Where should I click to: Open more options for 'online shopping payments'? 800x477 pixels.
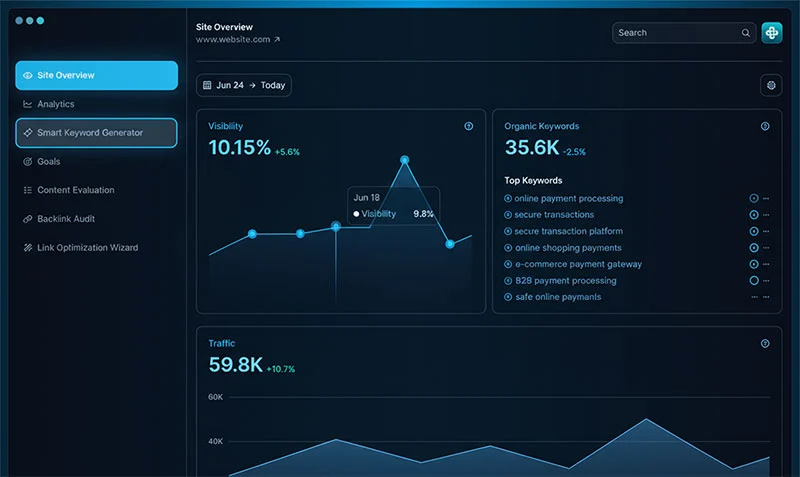click(x=767, y=248)
